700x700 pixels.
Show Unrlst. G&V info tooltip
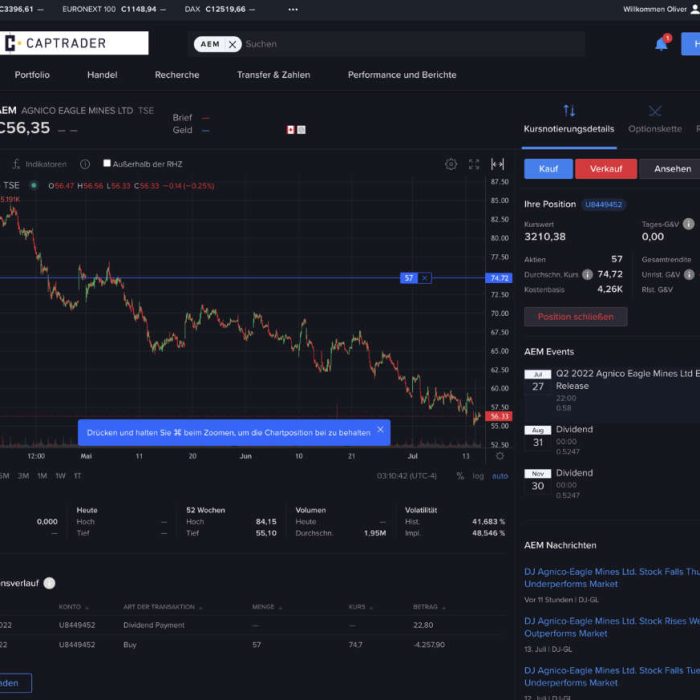click(x=689, y=275)
